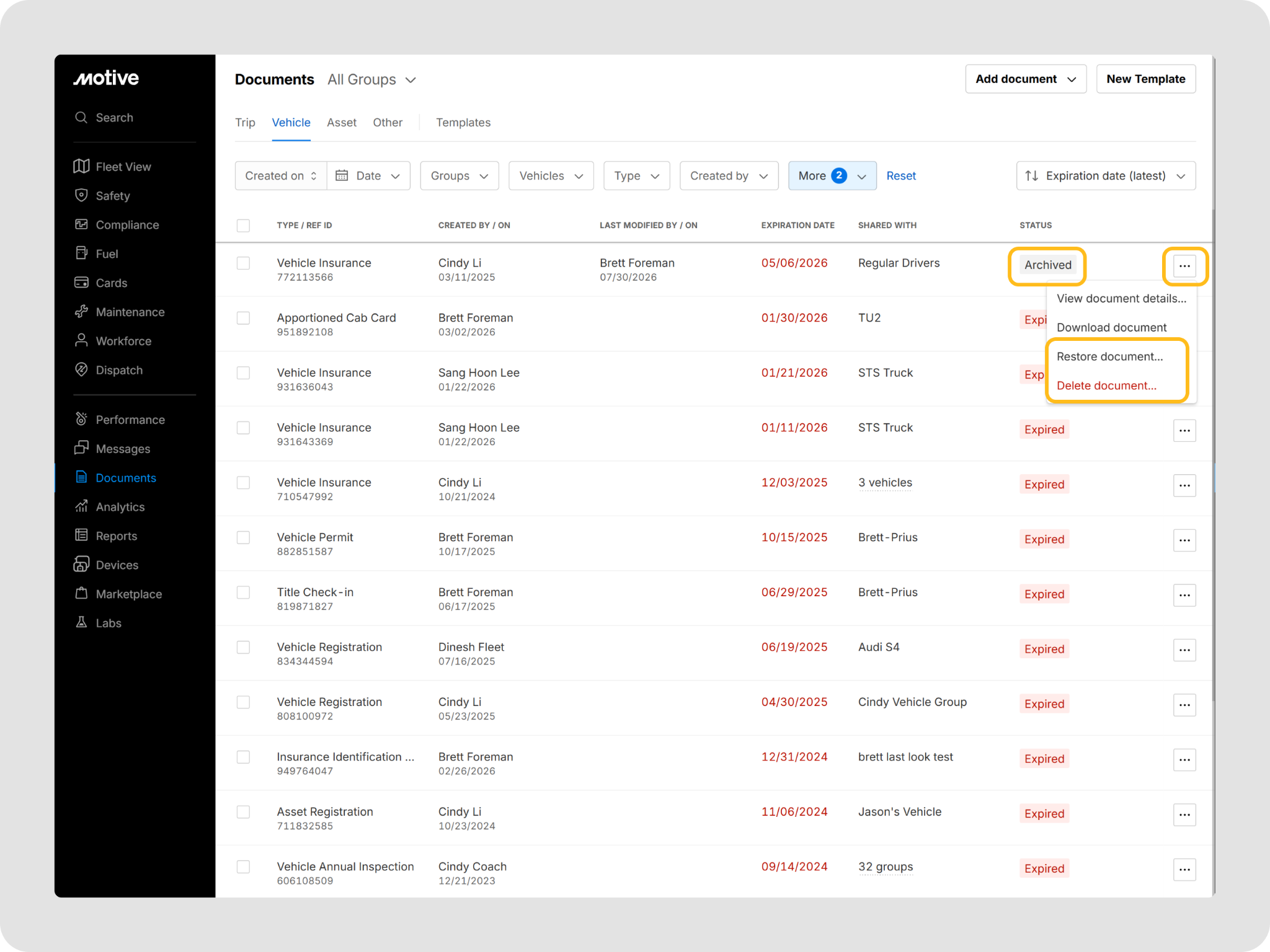Open more actions for Asset Registration row

(1184, 814)
